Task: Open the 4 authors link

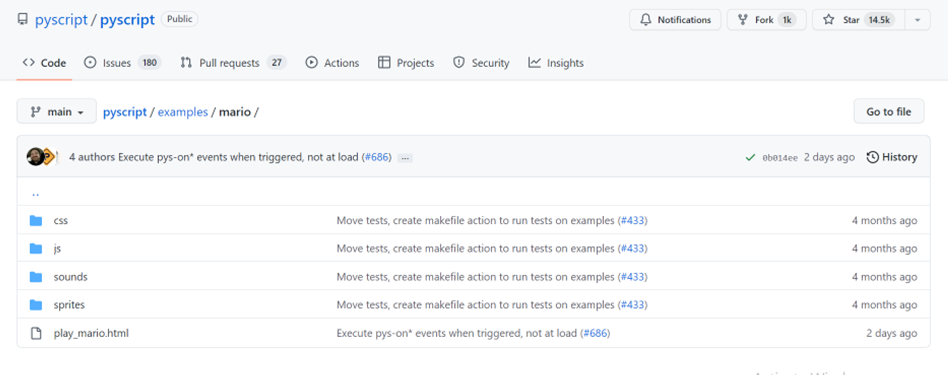Action: point(93,157)
